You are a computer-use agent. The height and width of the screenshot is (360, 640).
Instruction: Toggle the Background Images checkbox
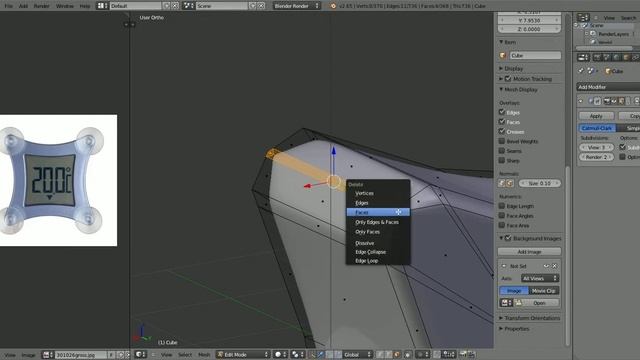pos(508,238)
